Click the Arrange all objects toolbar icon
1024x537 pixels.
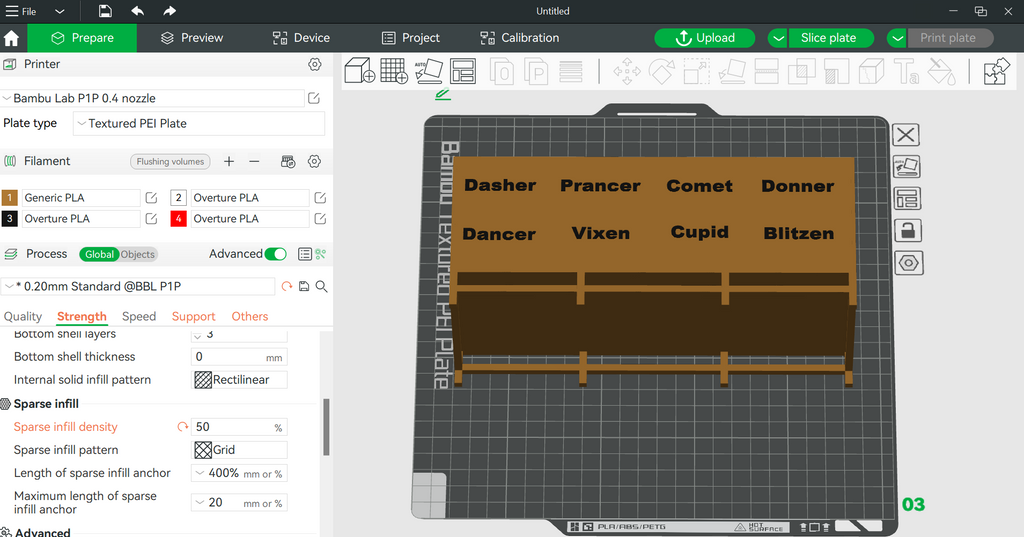[x=463, y=71]
